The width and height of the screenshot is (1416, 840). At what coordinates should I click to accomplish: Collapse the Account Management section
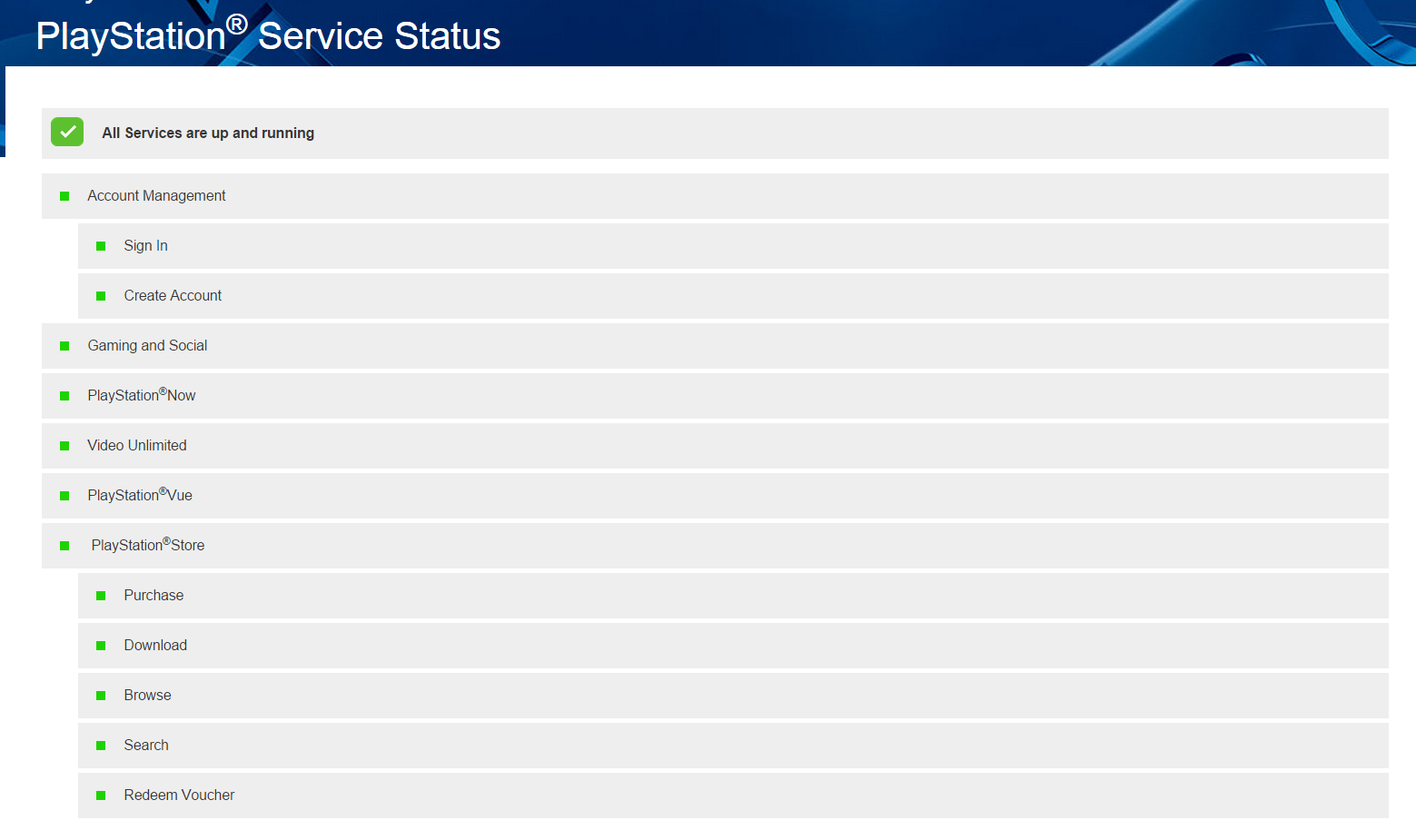point(715,196)
